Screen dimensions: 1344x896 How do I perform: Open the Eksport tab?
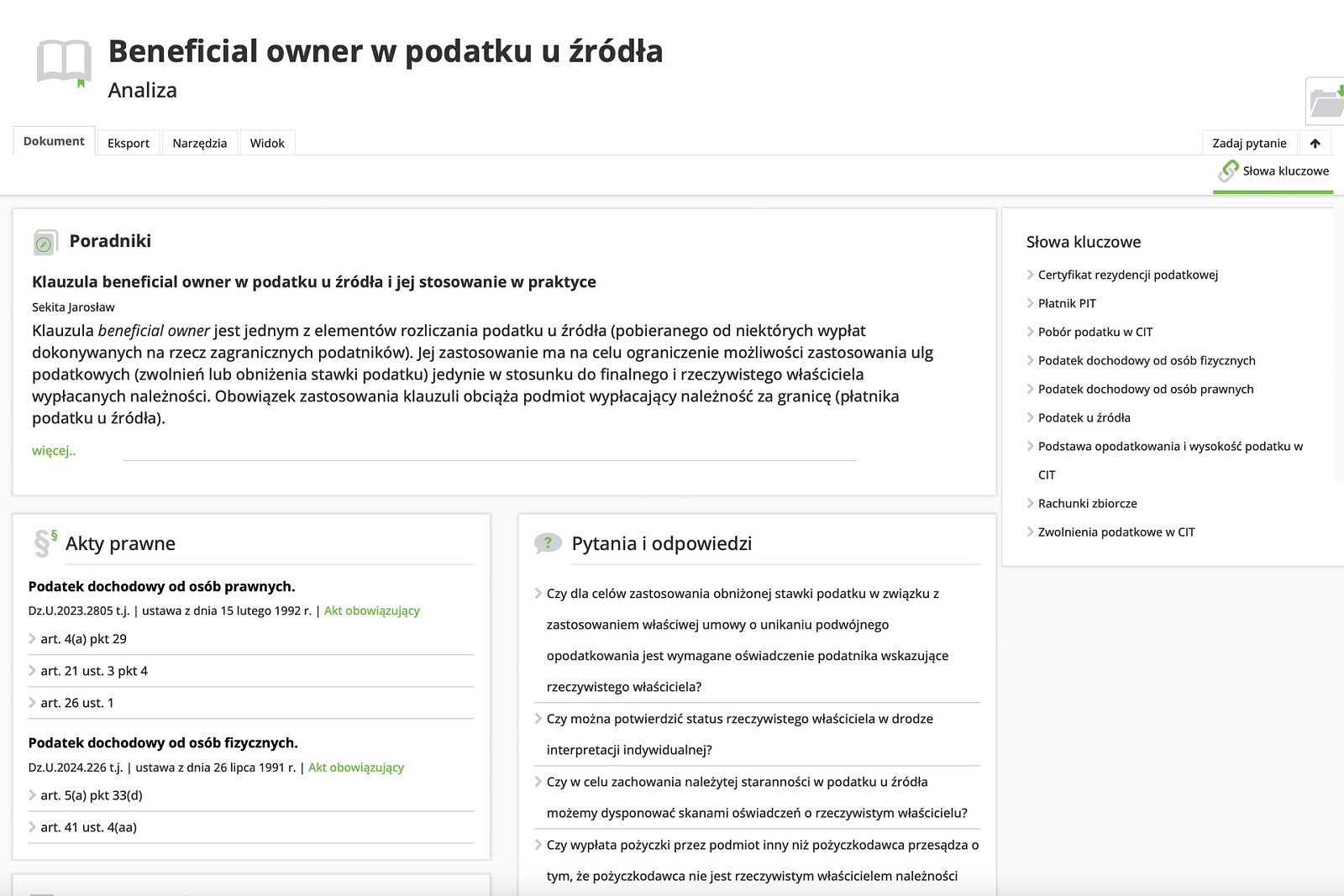(x=129, y=144)
